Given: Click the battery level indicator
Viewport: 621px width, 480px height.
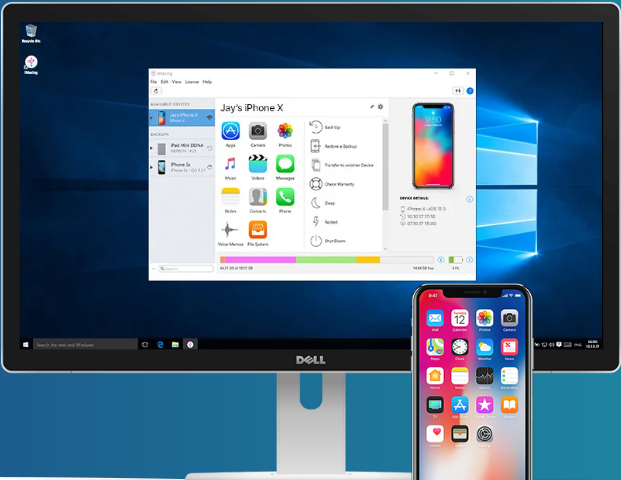Looking at the screenshot, I should (x=455, y=260).
